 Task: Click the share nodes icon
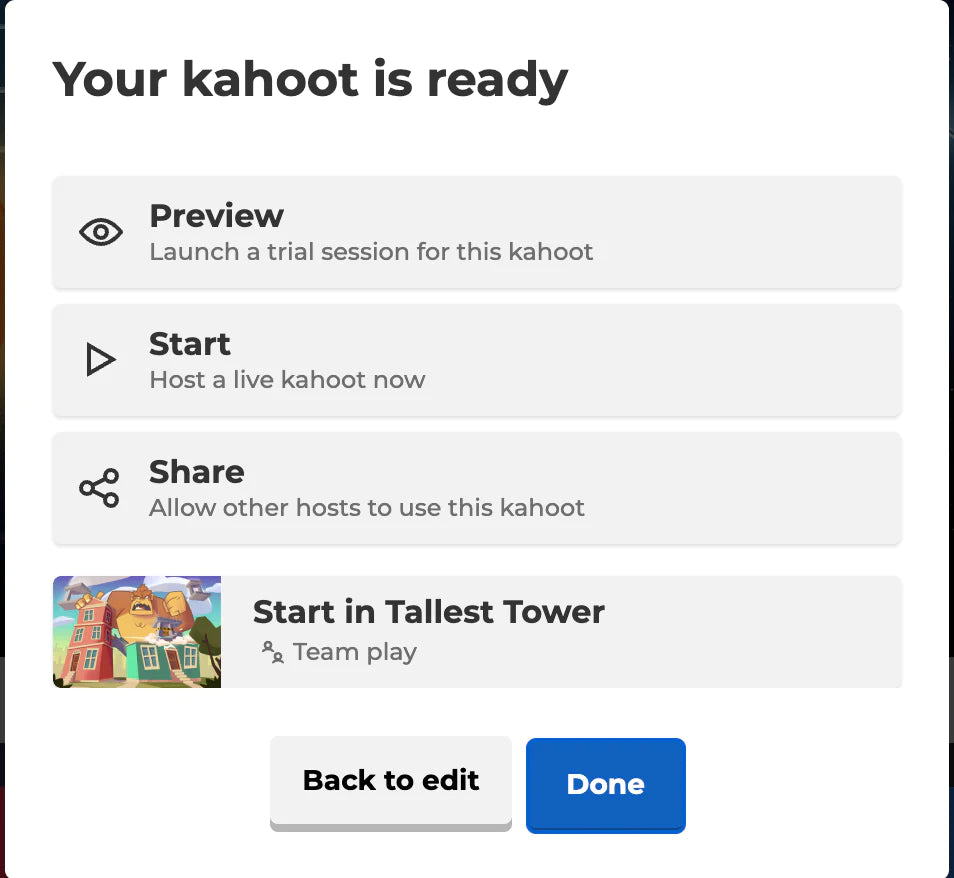click(99, 488)
